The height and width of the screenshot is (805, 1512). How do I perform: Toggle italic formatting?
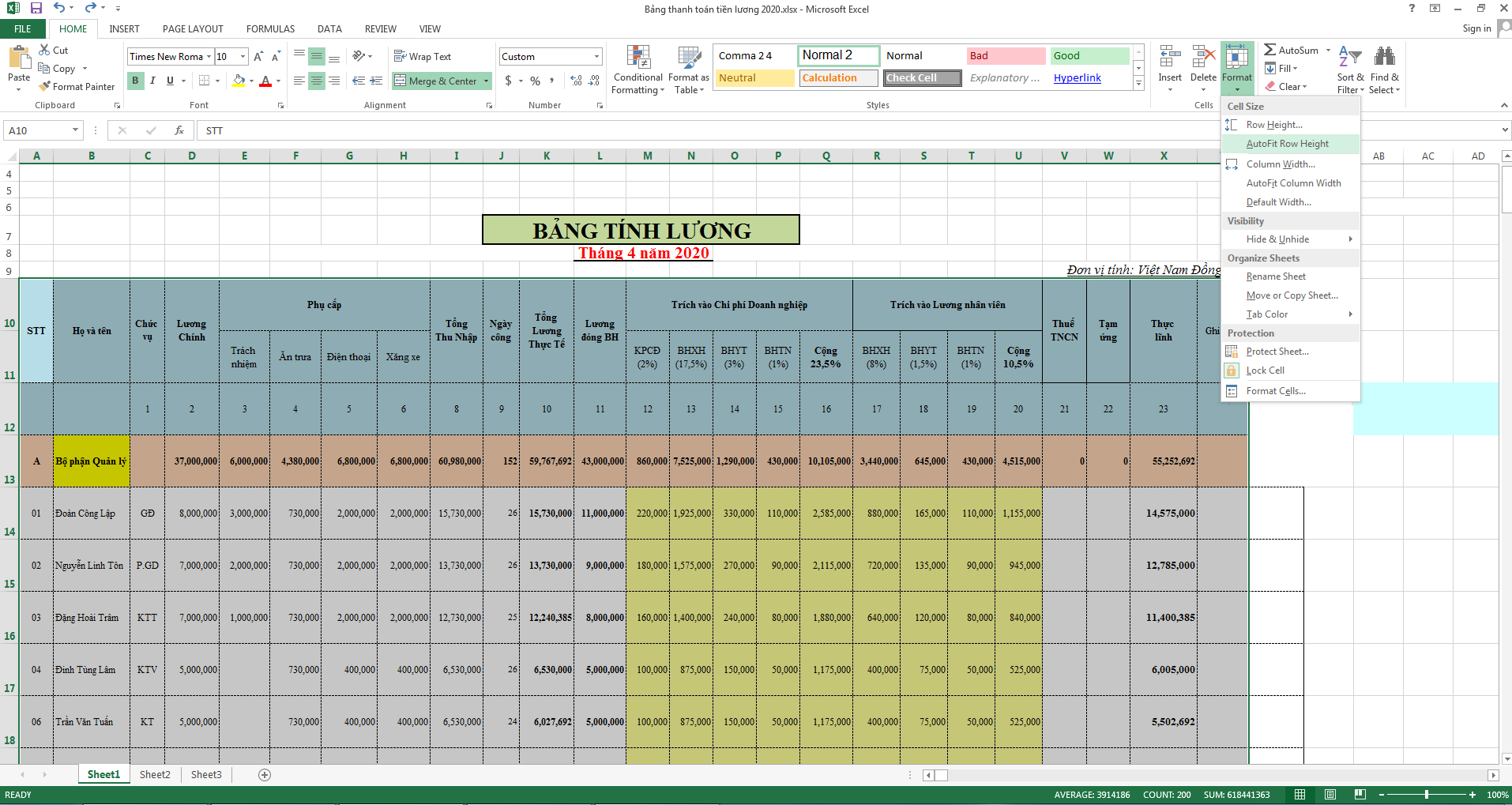pyautogui.click(x=152, y=81)
